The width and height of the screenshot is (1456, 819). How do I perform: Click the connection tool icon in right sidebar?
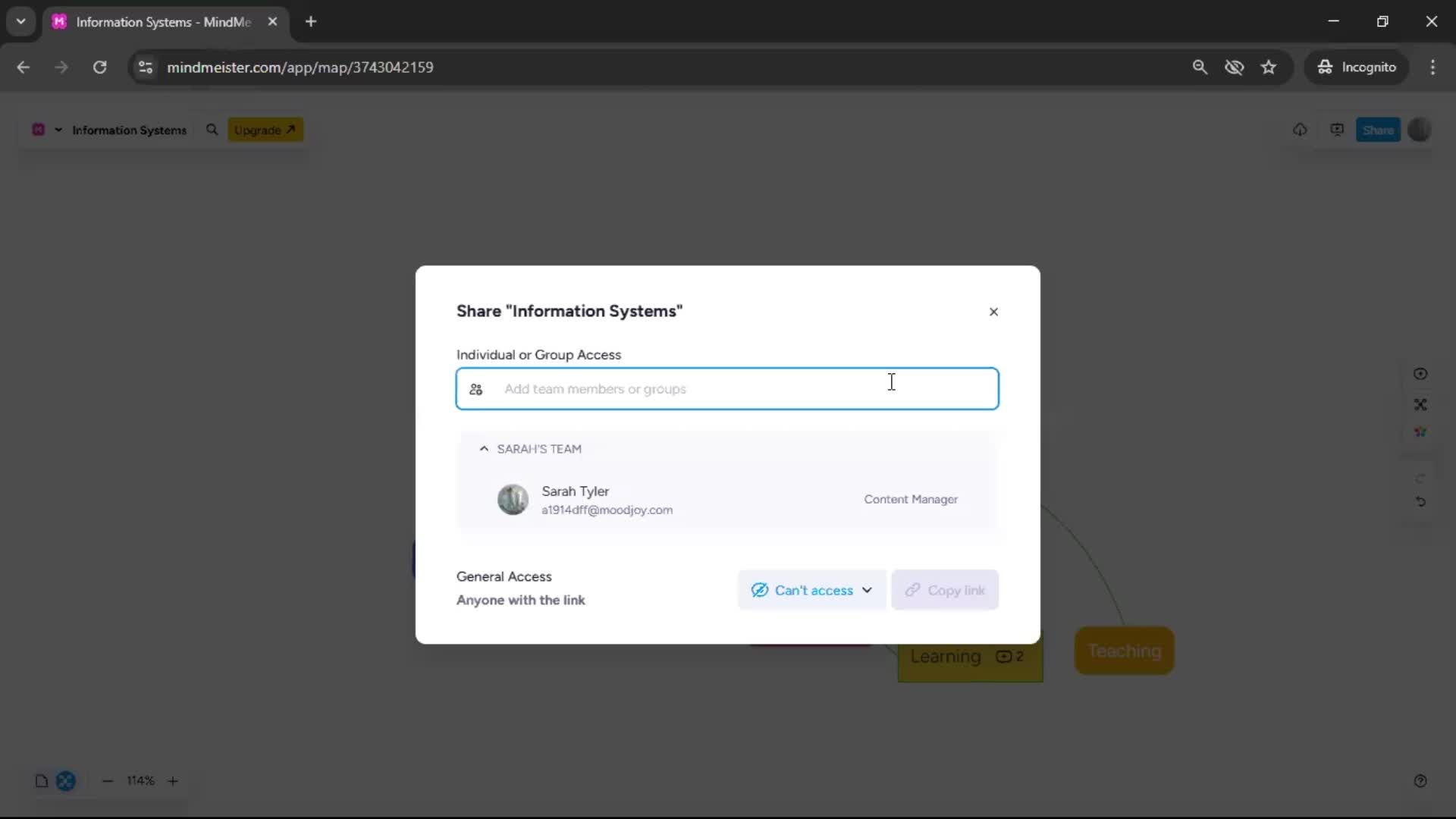(1420, 405)
